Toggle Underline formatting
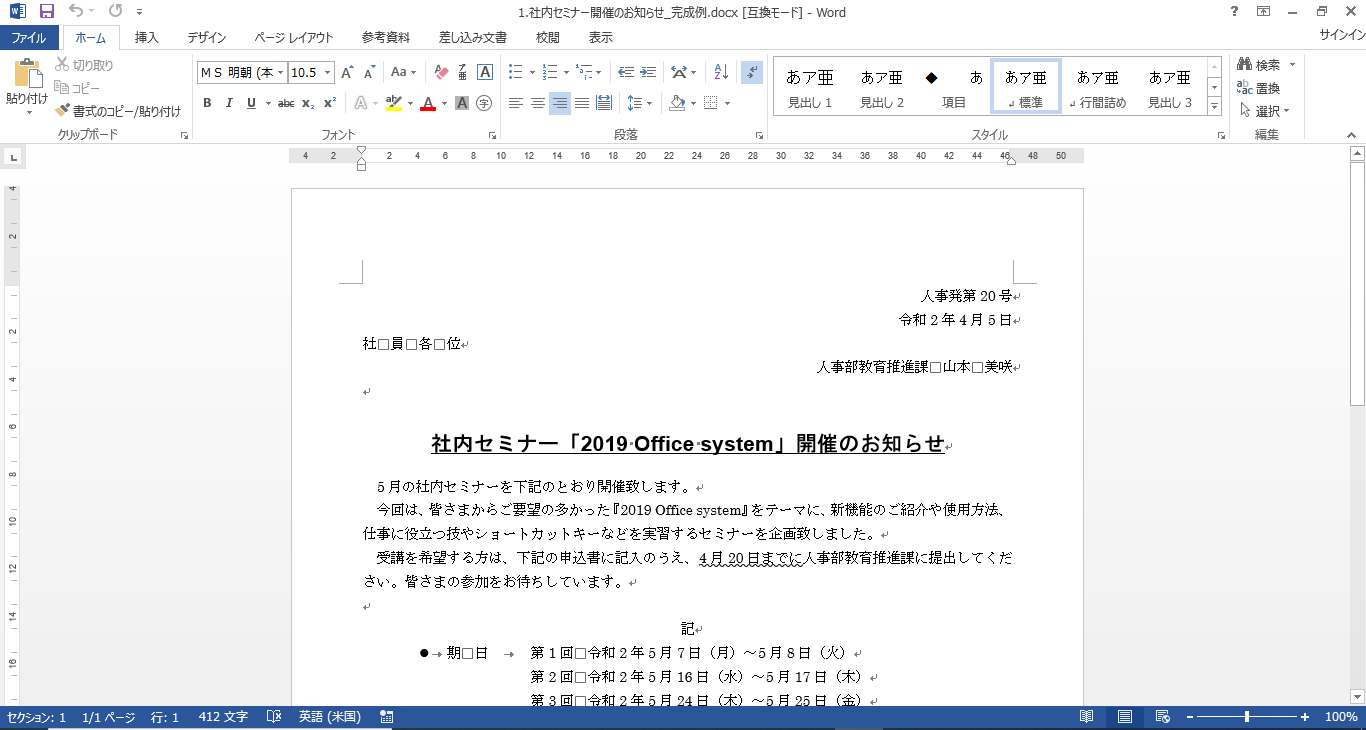Image resolution: width=1366 pixels, height=730 pixels. point(251,103)
